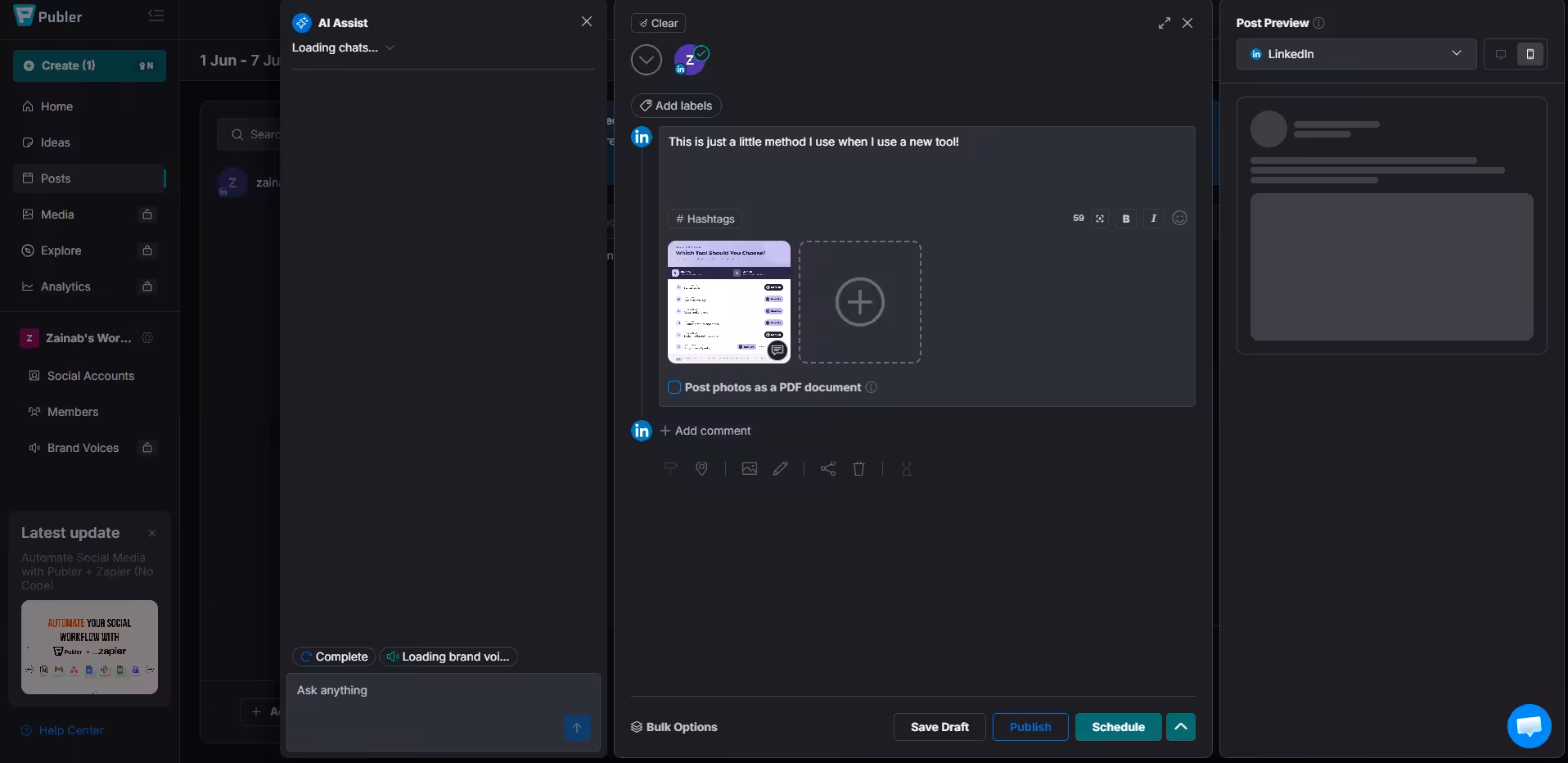Collapse the Publer sidebar
The image size is (1568, 763).
tap(155, 16)
